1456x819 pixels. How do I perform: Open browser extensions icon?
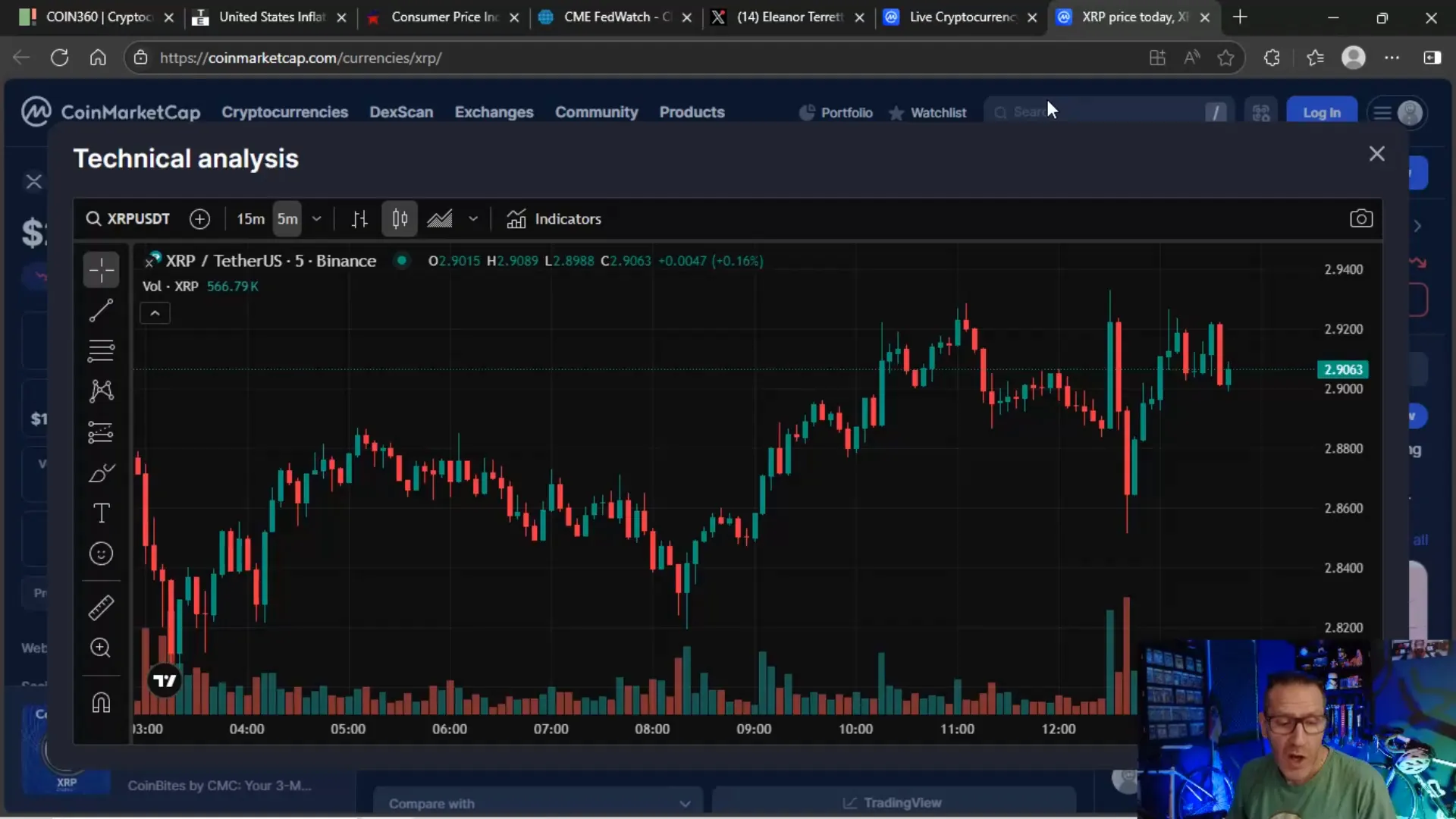coord(1272,58)
